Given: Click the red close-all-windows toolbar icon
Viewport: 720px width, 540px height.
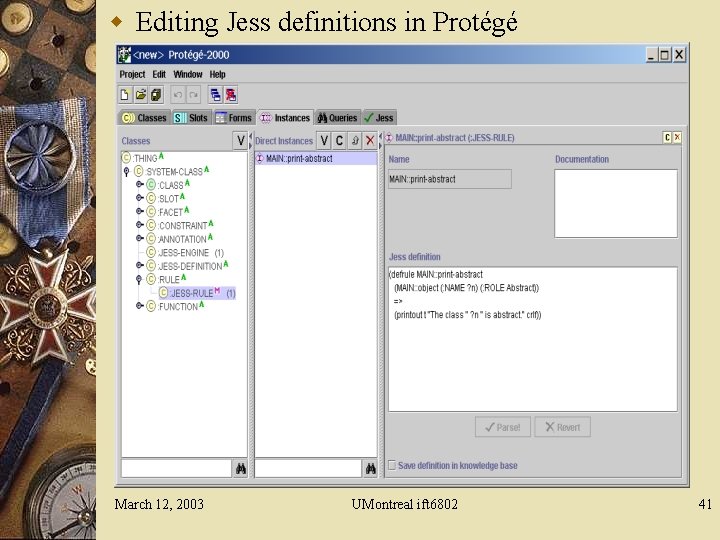Looking at the screenshot, I should (231, 95).
